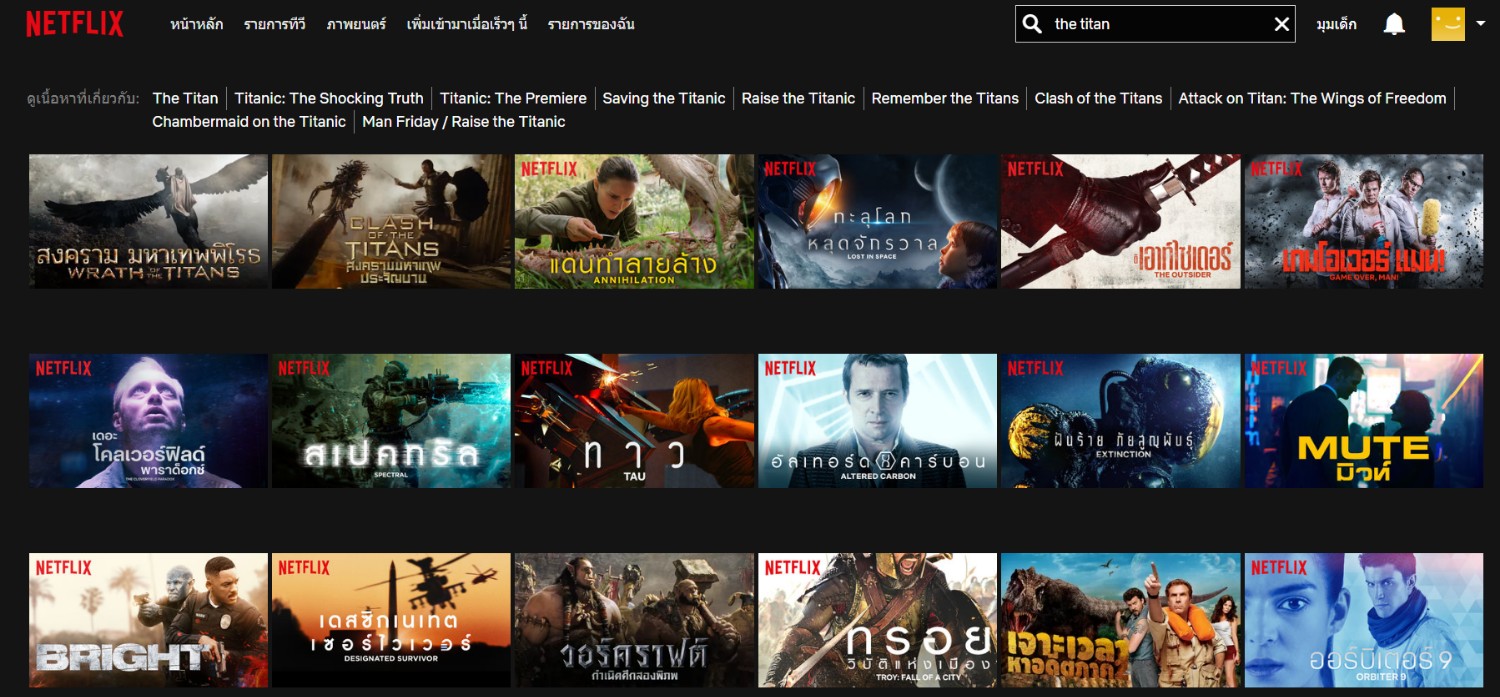
Task: Select 'Attack on Titan: The Wings of Freedom' suggestion
Action: click(1312, 98)
